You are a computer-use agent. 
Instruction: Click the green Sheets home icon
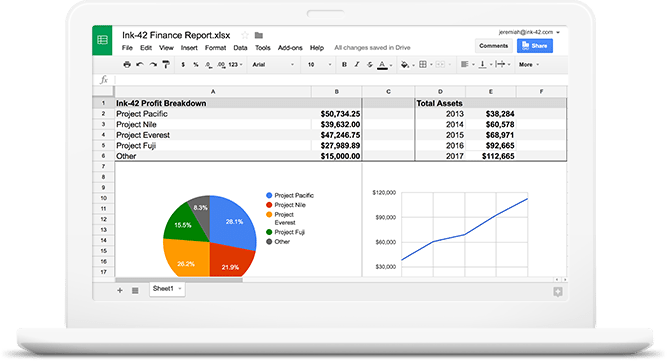102,40
